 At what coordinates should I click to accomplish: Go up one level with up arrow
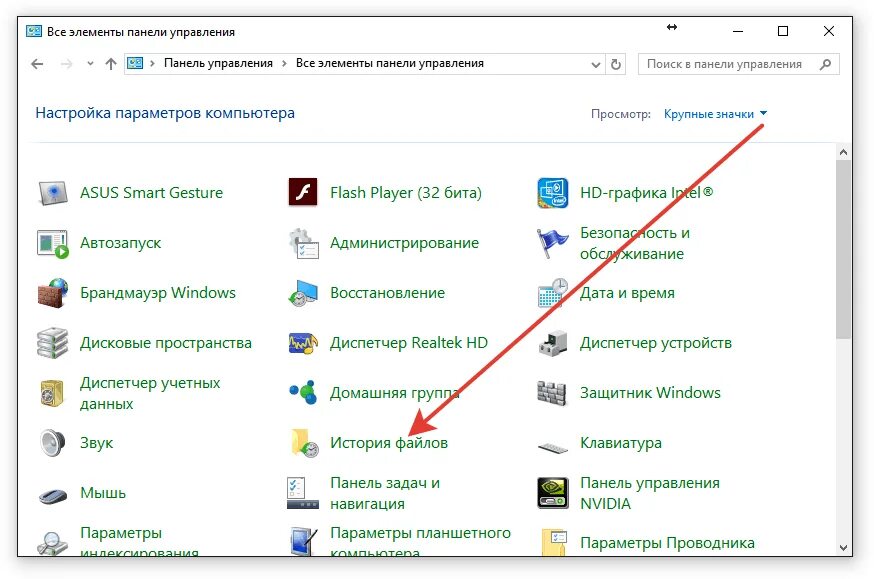pyautogui.click(x=111, y=64)
